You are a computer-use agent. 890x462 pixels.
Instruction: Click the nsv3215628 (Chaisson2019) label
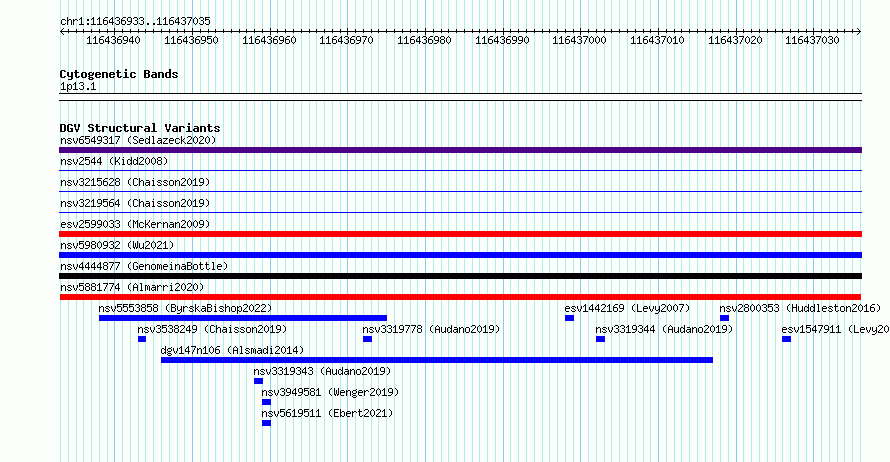(135, 182)
